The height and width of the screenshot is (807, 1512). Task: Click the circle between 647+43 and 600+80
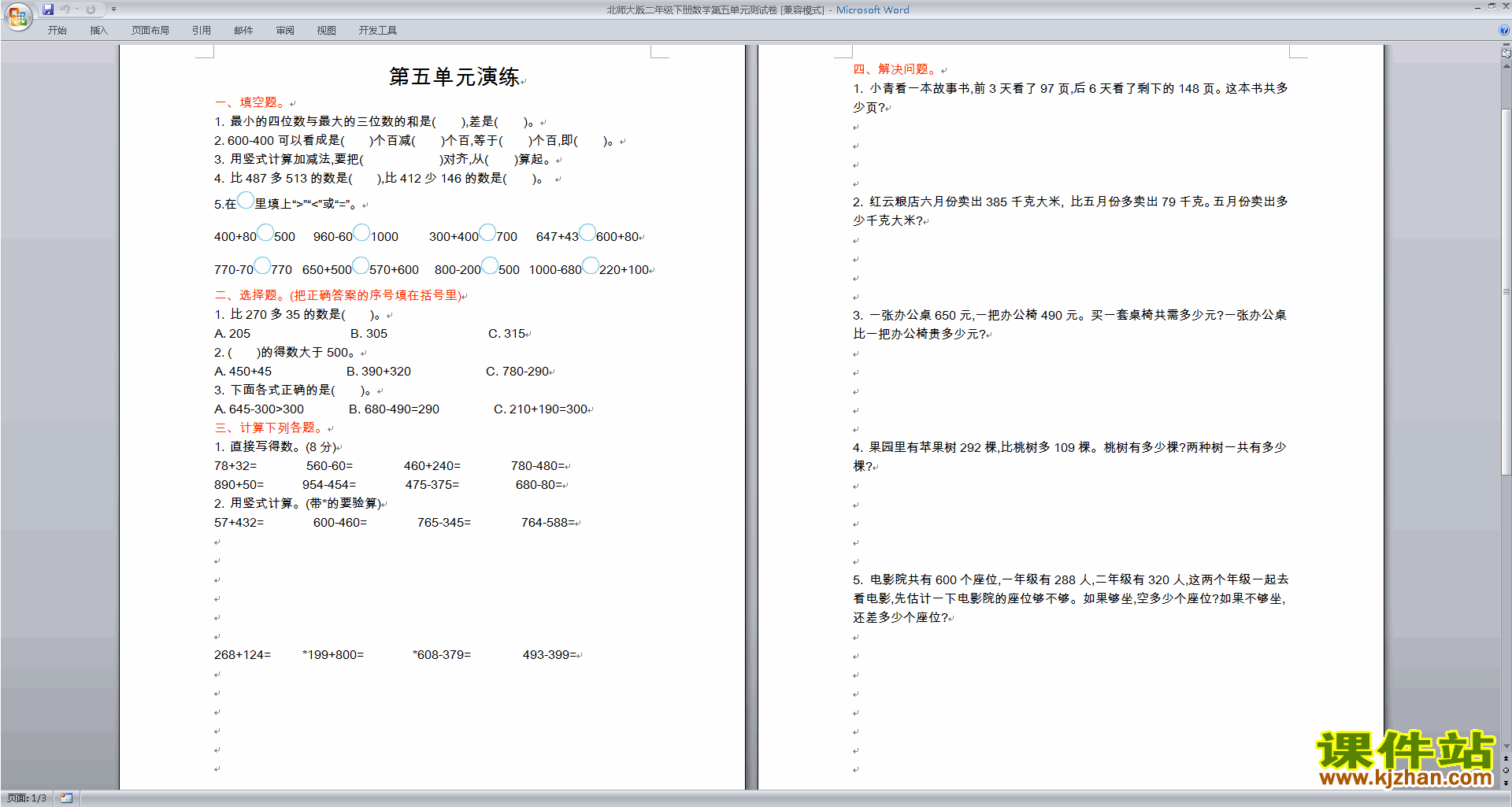click(587, 233)
